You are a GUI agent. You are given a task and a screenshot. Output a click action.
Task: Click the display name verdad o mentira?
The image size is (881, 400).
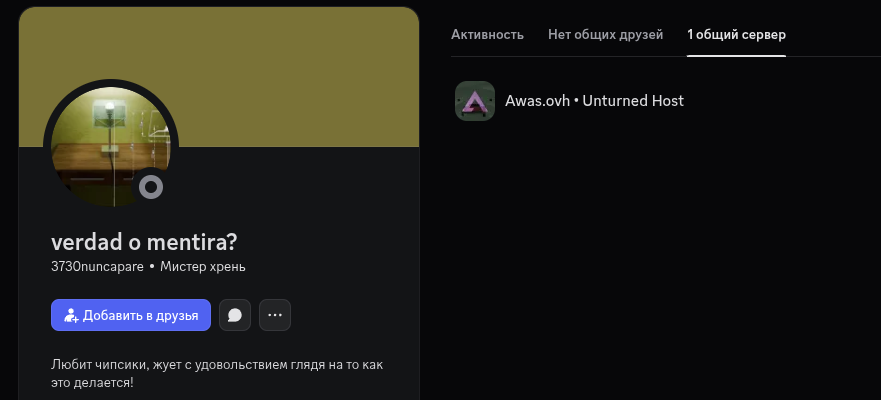[144, 243]
